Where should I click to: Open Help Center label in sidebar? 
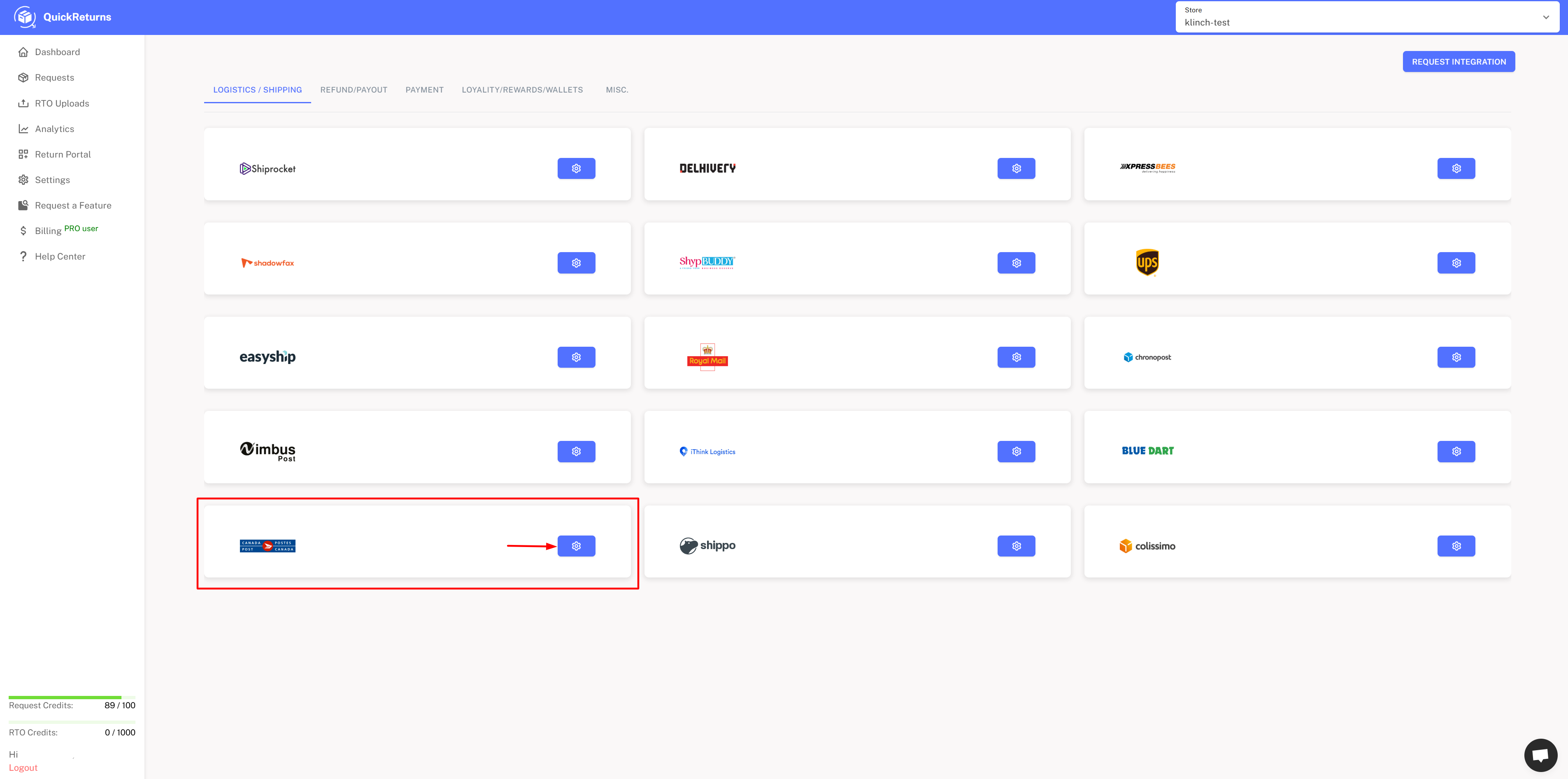60,257
